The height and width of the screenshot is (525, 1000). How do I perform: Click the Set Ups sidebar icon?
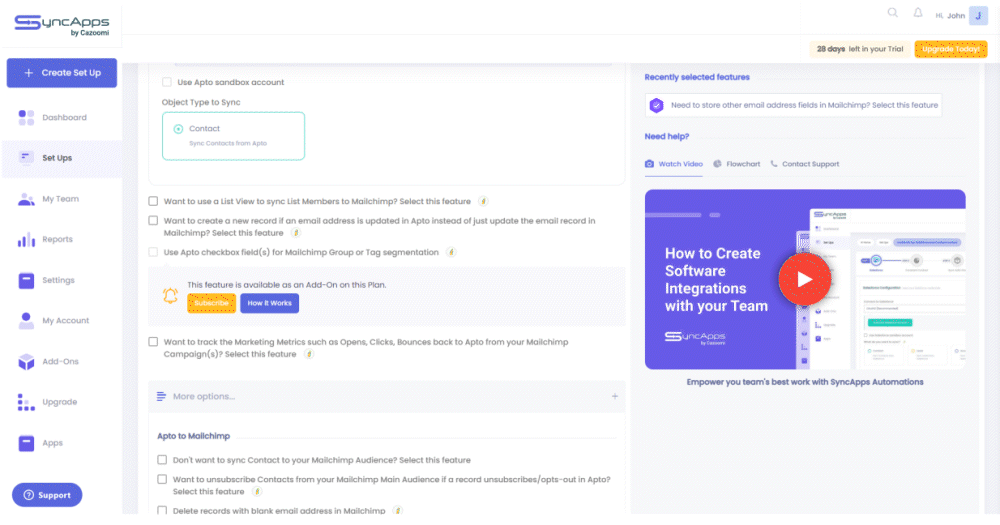coord(26,158)
